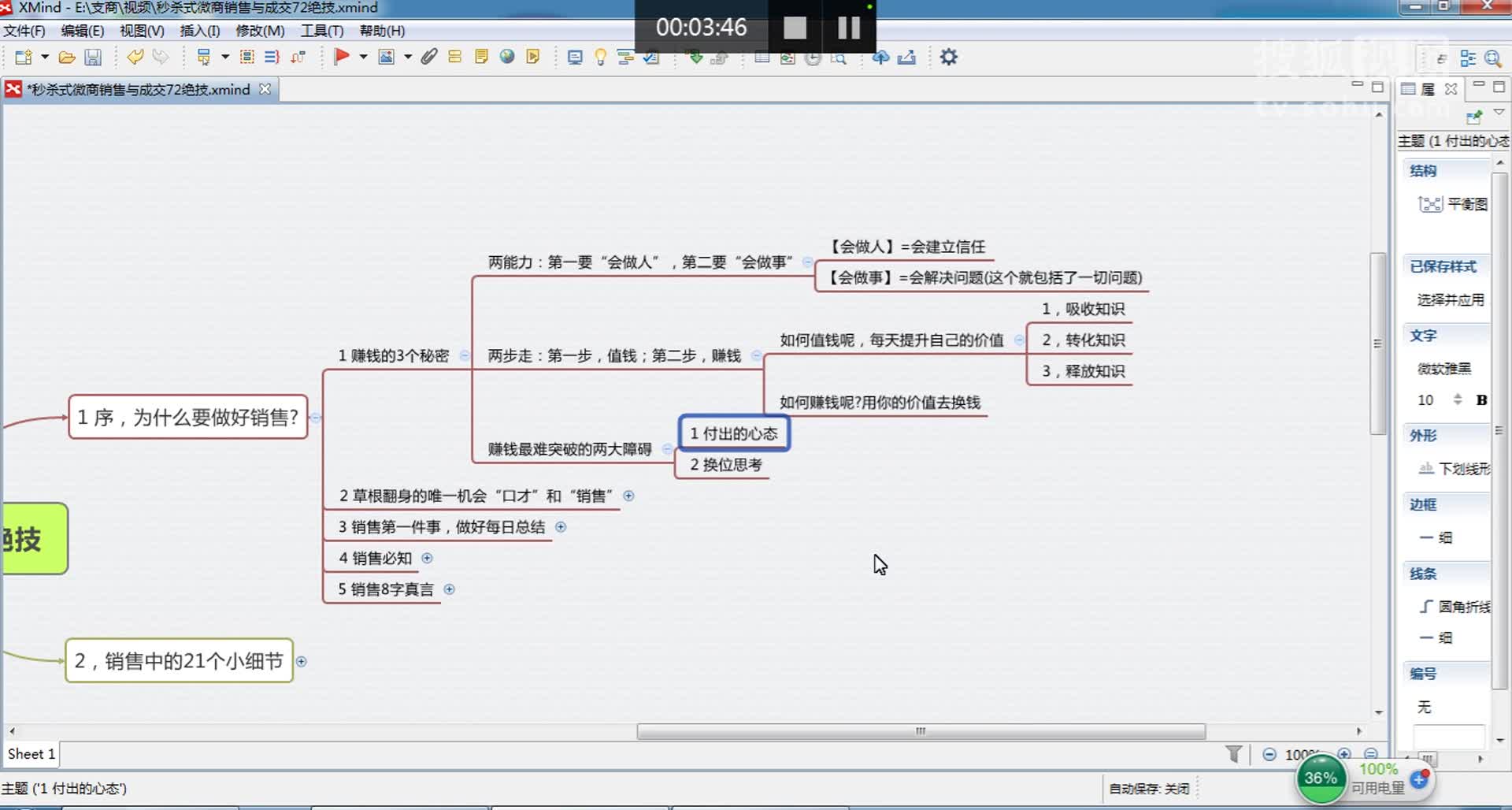Add a red flag marker

(x=341, y=57)
